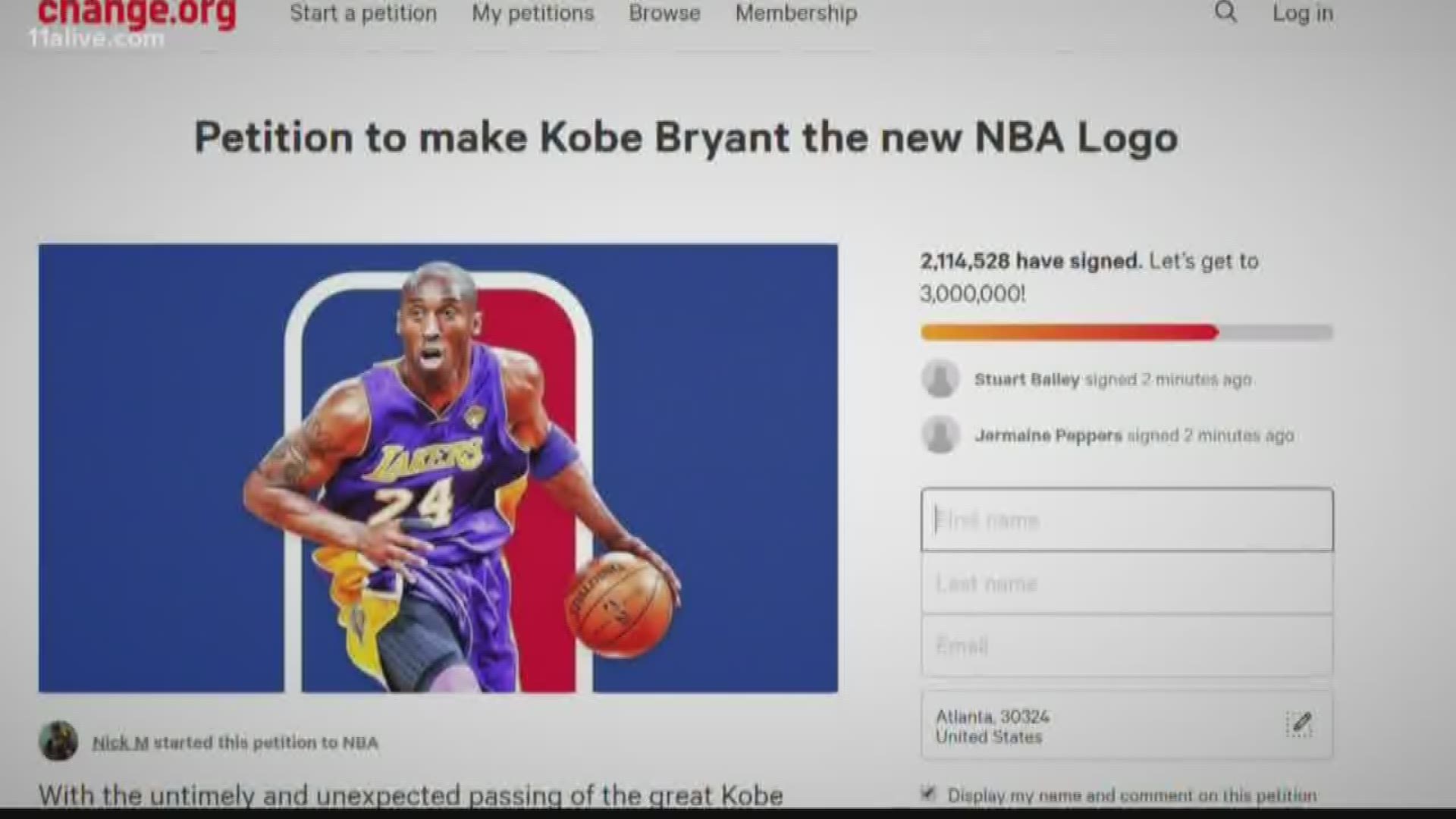Click 'Jermaine Peppers signed 2 minutes ago'

pos(1134,435)
